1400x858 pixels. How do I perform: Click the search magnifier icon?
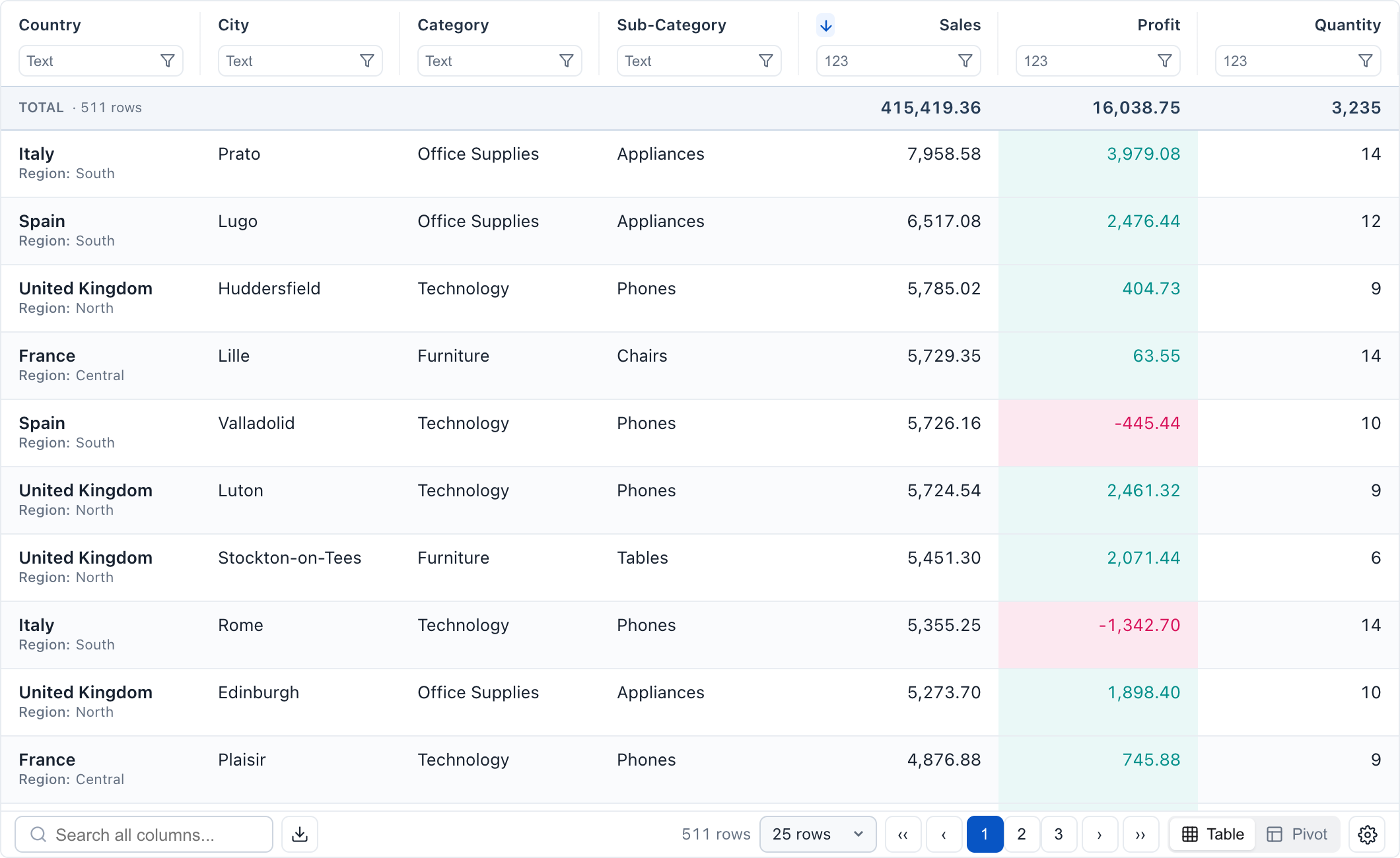click(x=39, y=834)
